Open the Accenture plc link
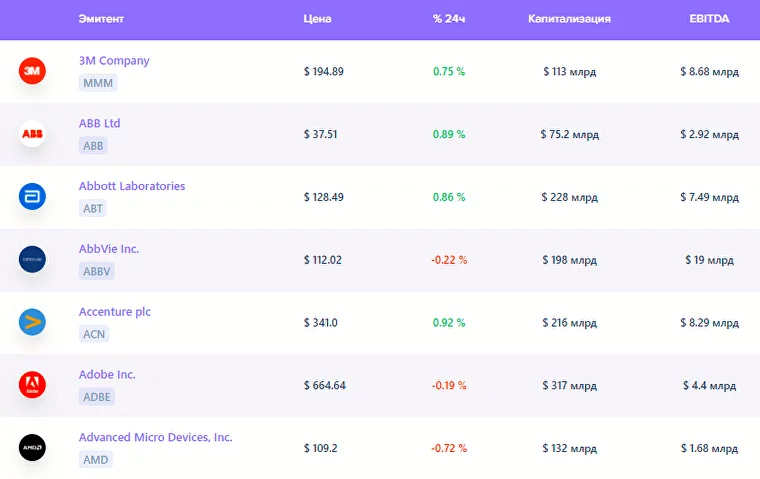This screenshot has height=479, width=760. pos(115,312)
